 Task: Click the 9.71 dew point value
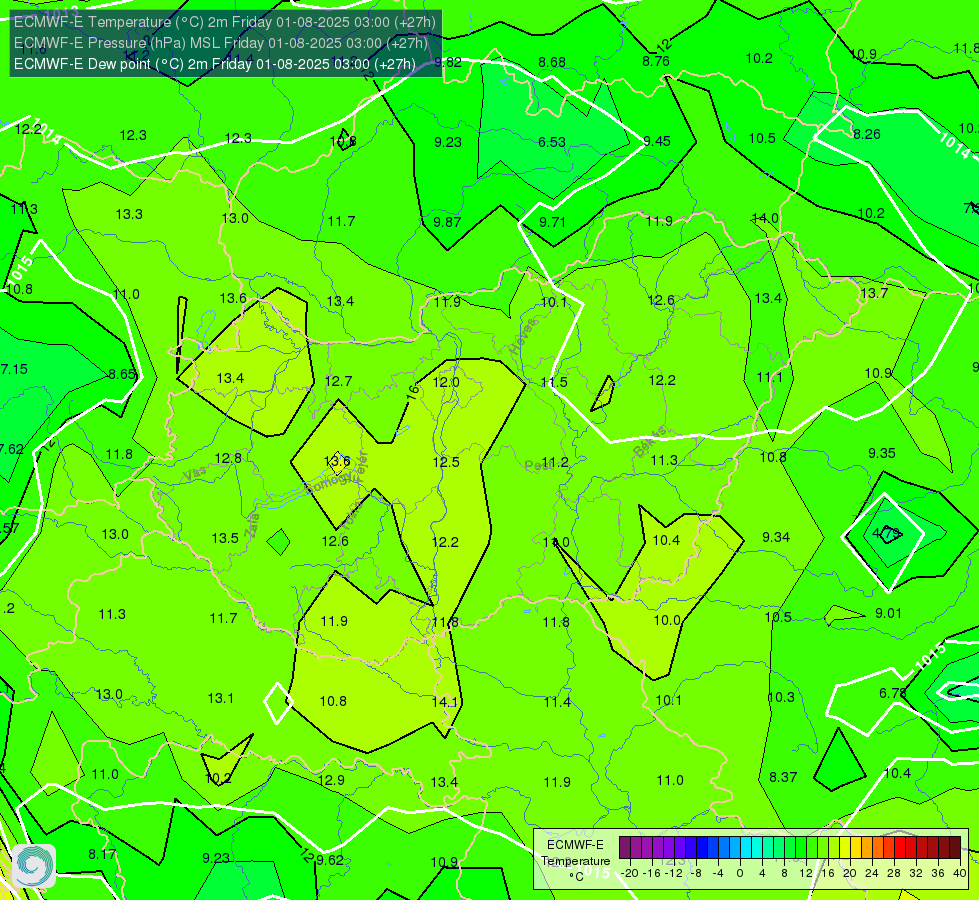point(553,222)
